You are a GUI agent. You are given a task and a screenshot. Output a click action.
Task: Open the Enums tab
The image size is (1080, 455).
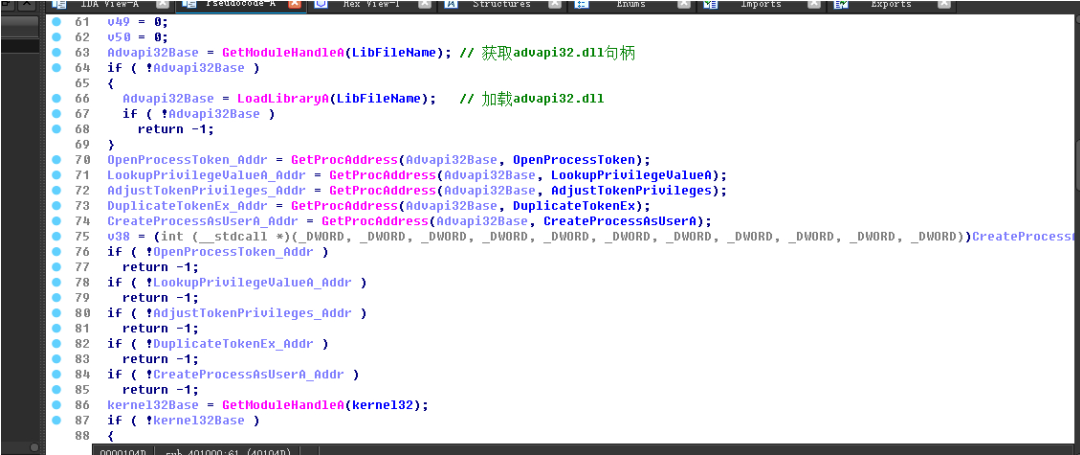coord(632,4)
